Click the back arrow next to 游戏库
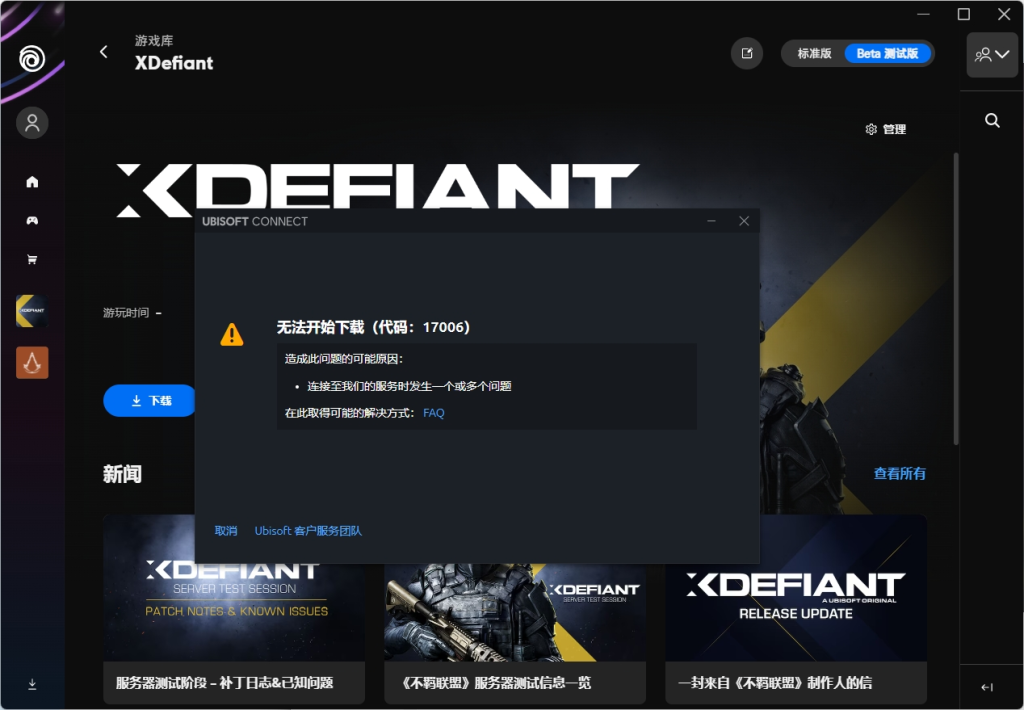This screenshot has width=1024, height=710. tap(104, 52)
